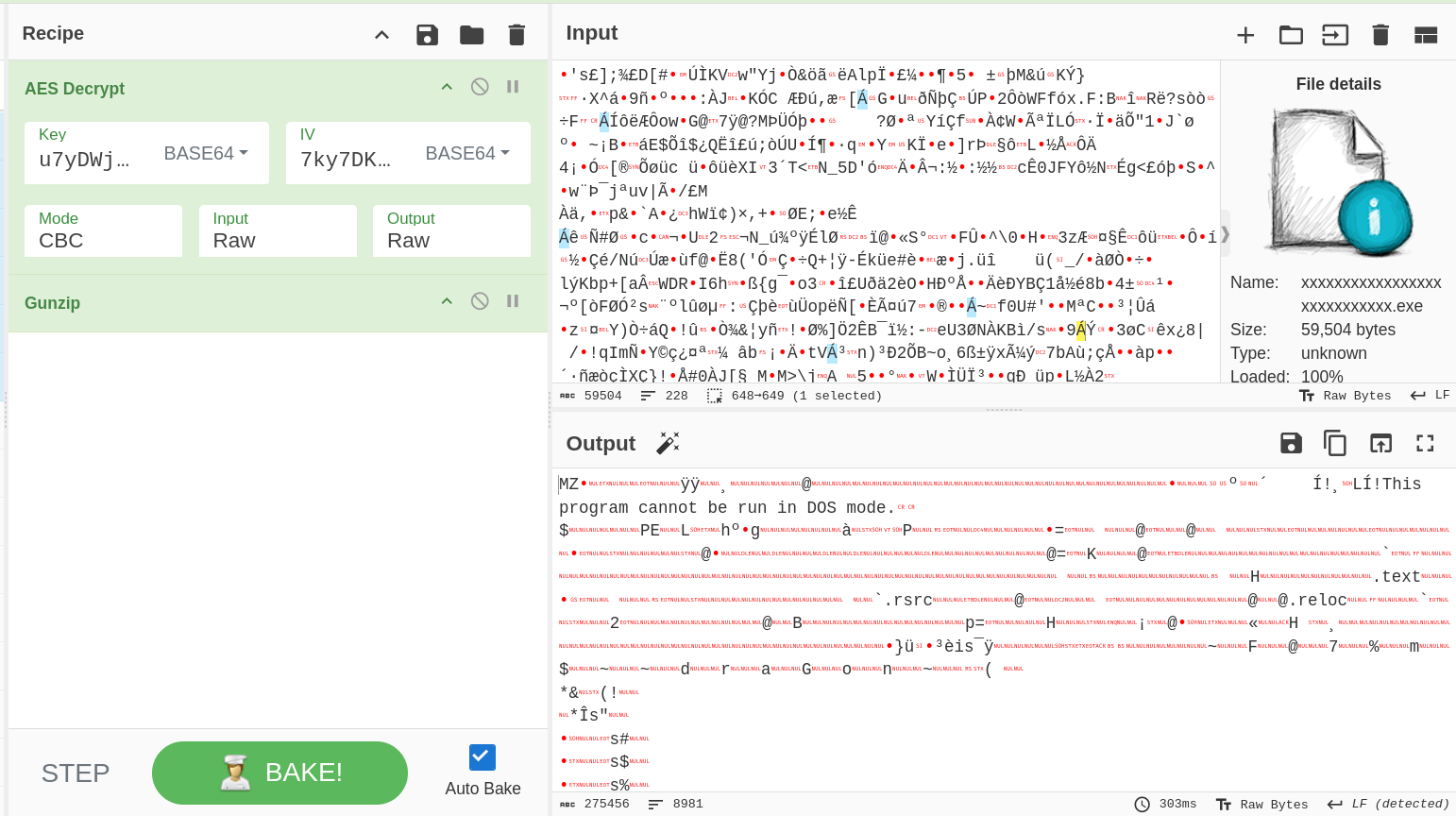Screen dimensions: 1456x816
Task: Select the Mode field showing CBC
Action: click(x=103, y=231)
